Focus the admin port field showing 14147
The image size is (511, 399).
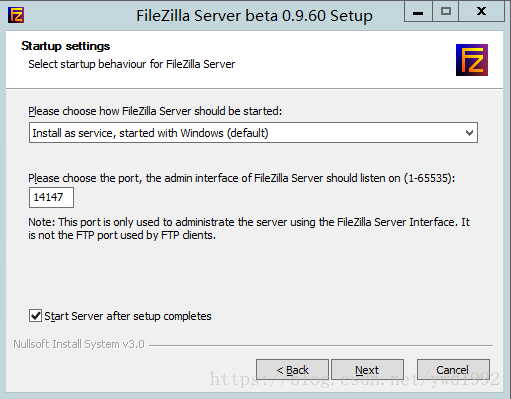pos(51,197)
